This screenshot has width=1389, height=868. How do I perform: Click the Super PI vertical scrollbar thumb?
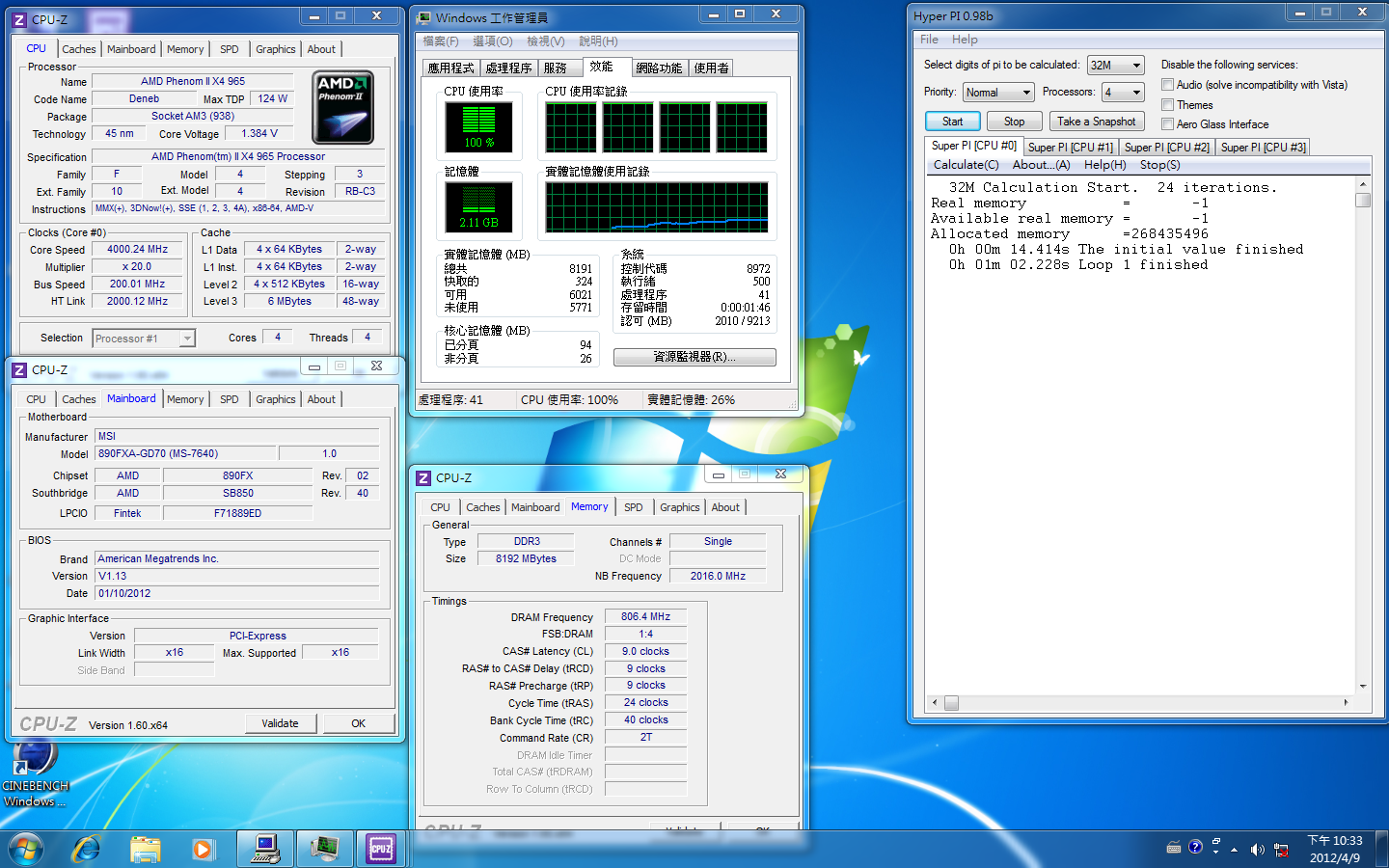point(1363,200)
